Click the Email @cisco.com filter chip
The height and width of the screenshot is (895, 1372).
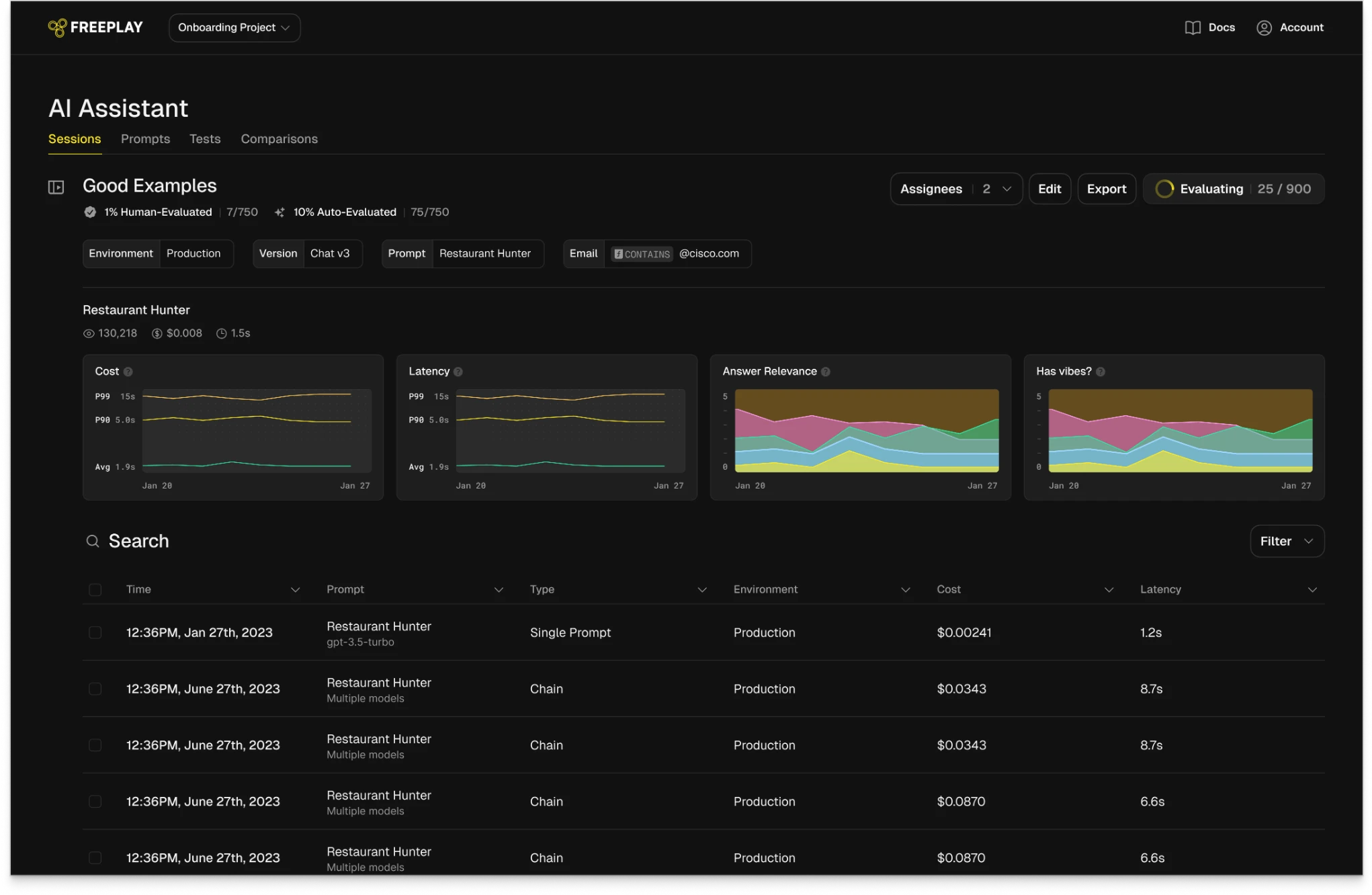point(657,254)
